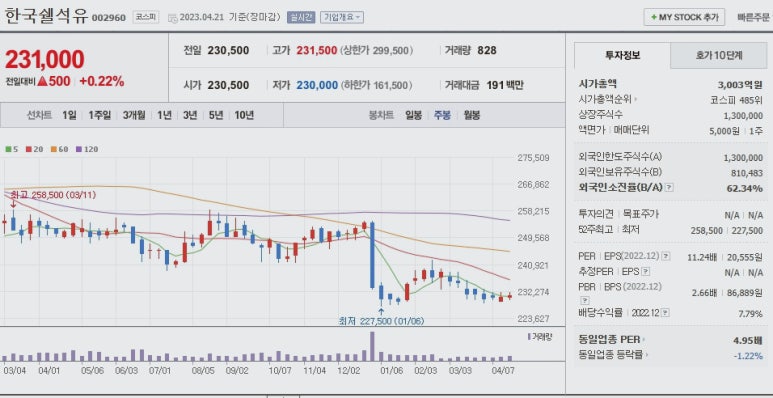Click the +0.22% change rate
Screen dimensions: 773x398
click(x=102, y=81)
